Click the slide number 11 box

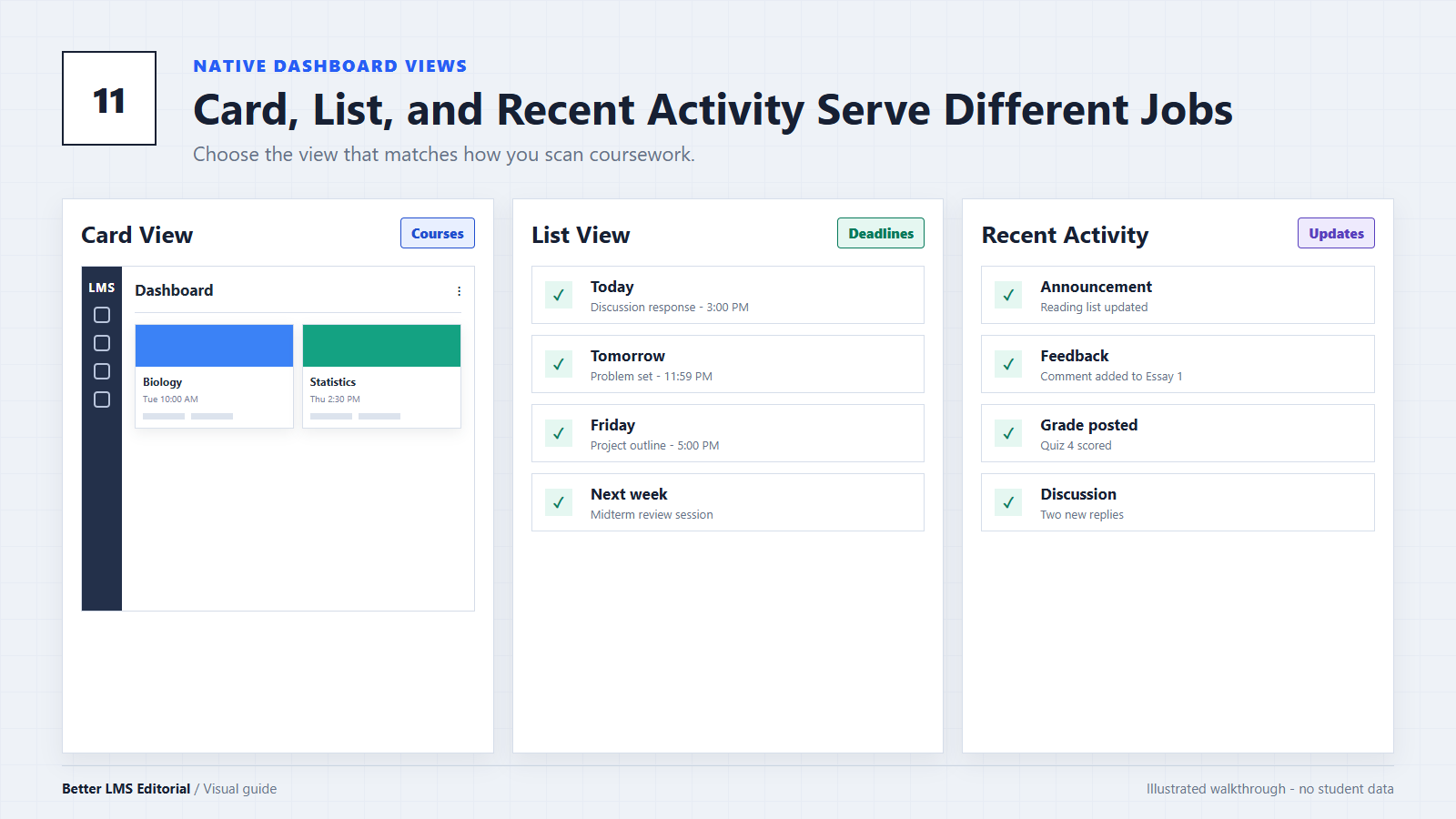[109, 98]
